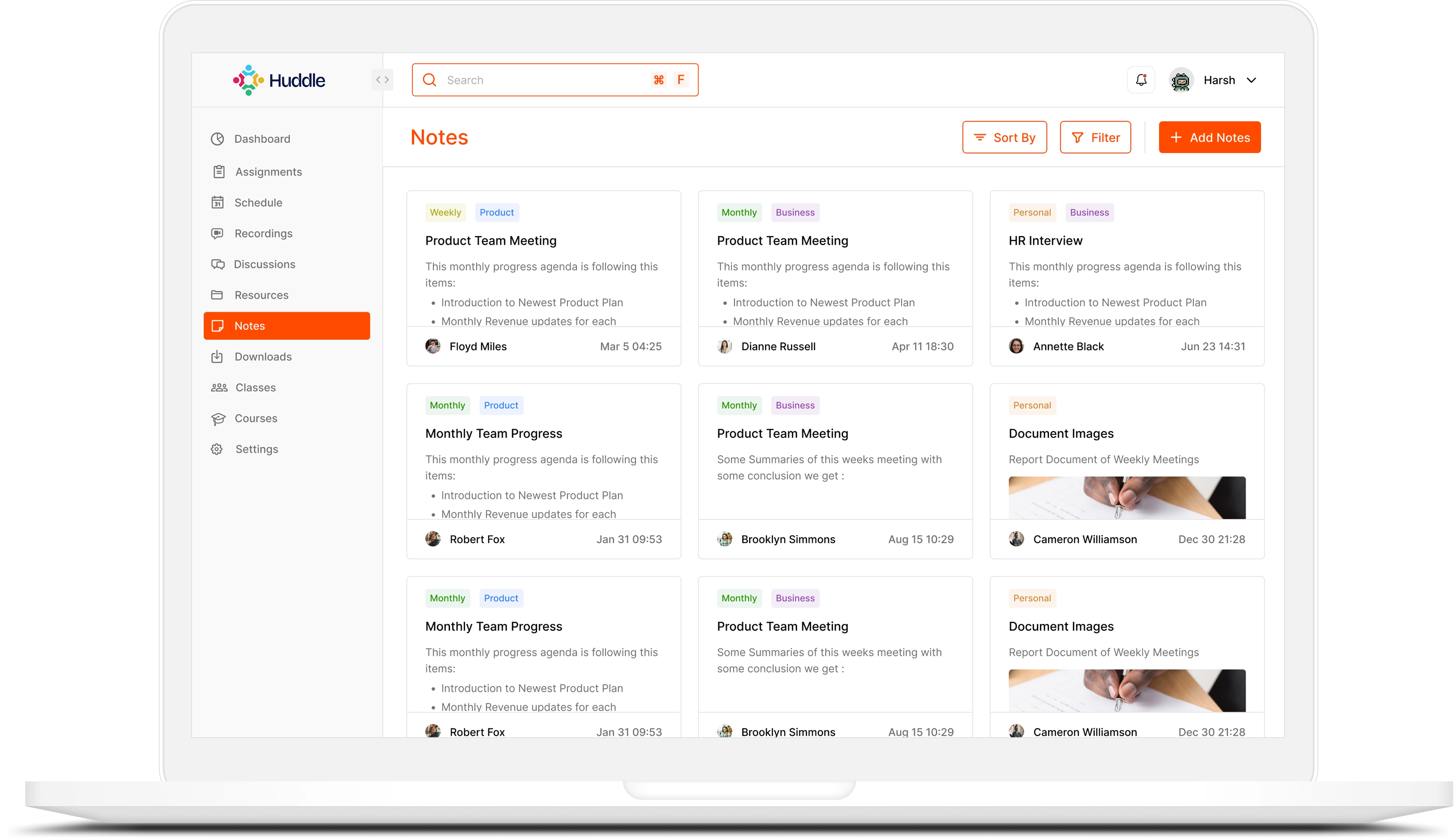This screenshot has width=1456, height=839.
Task: Open the Sort By dropdown
Action: tap(1004, 137)
